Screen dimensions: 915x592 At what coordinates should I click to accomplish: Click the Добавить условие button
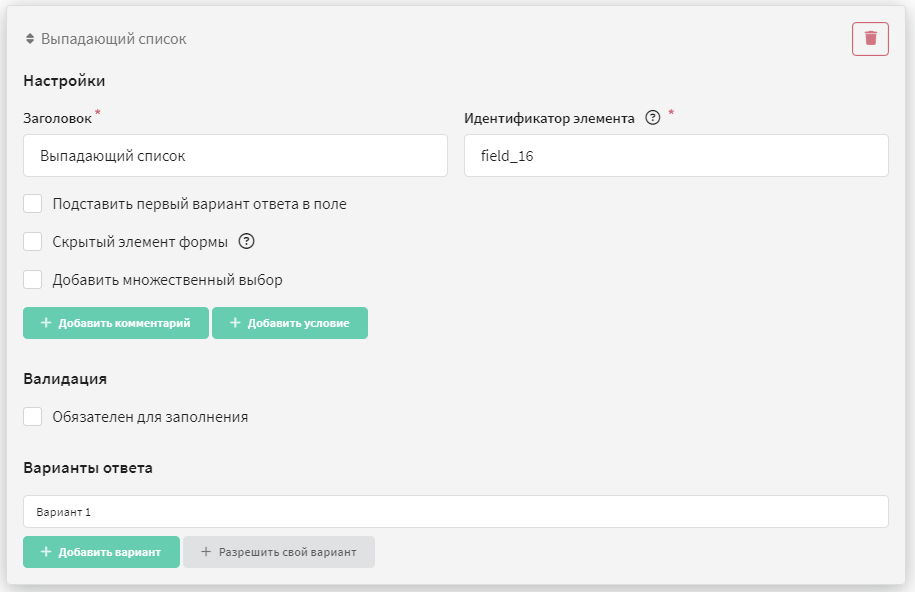click(x=289, y=323)
